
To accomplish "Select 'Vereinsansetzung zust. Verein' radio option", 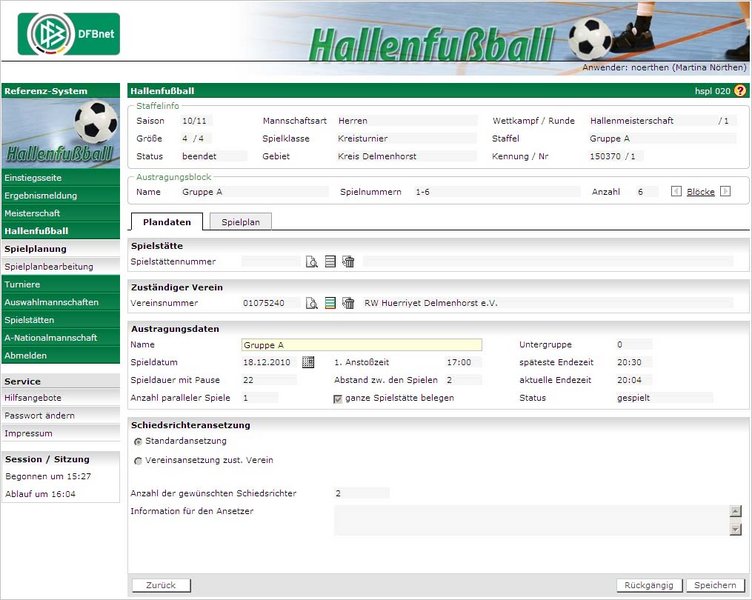I will 137,460.
